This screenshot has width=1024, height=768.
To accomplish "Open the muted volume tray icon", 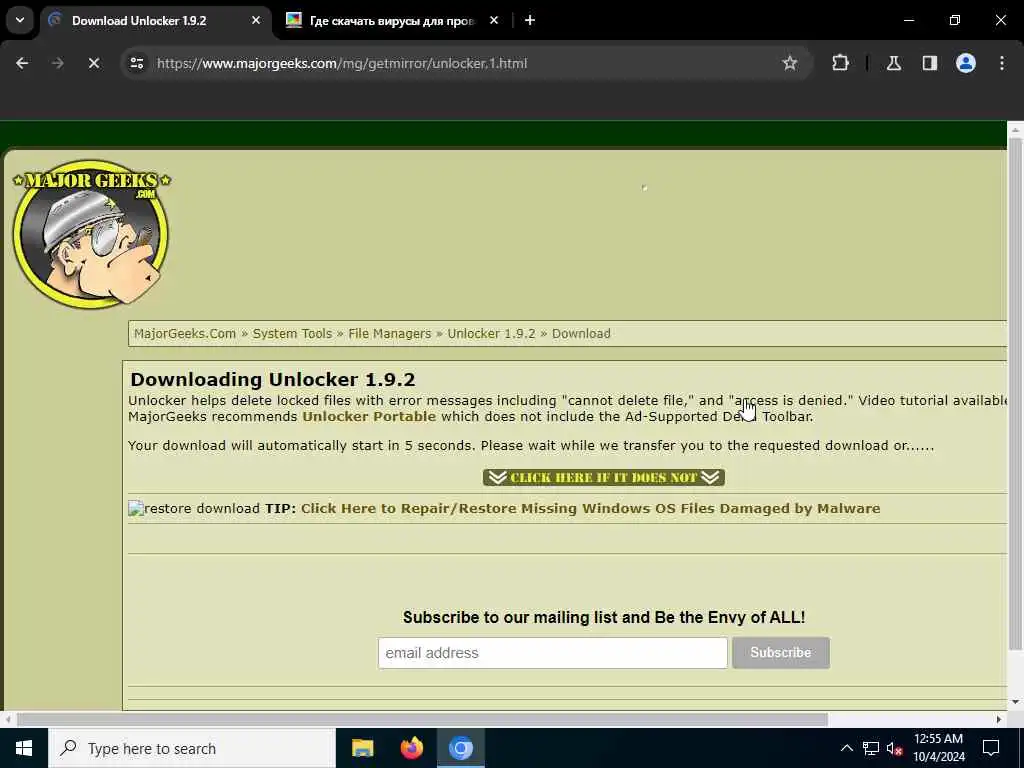I will point(894,748).
